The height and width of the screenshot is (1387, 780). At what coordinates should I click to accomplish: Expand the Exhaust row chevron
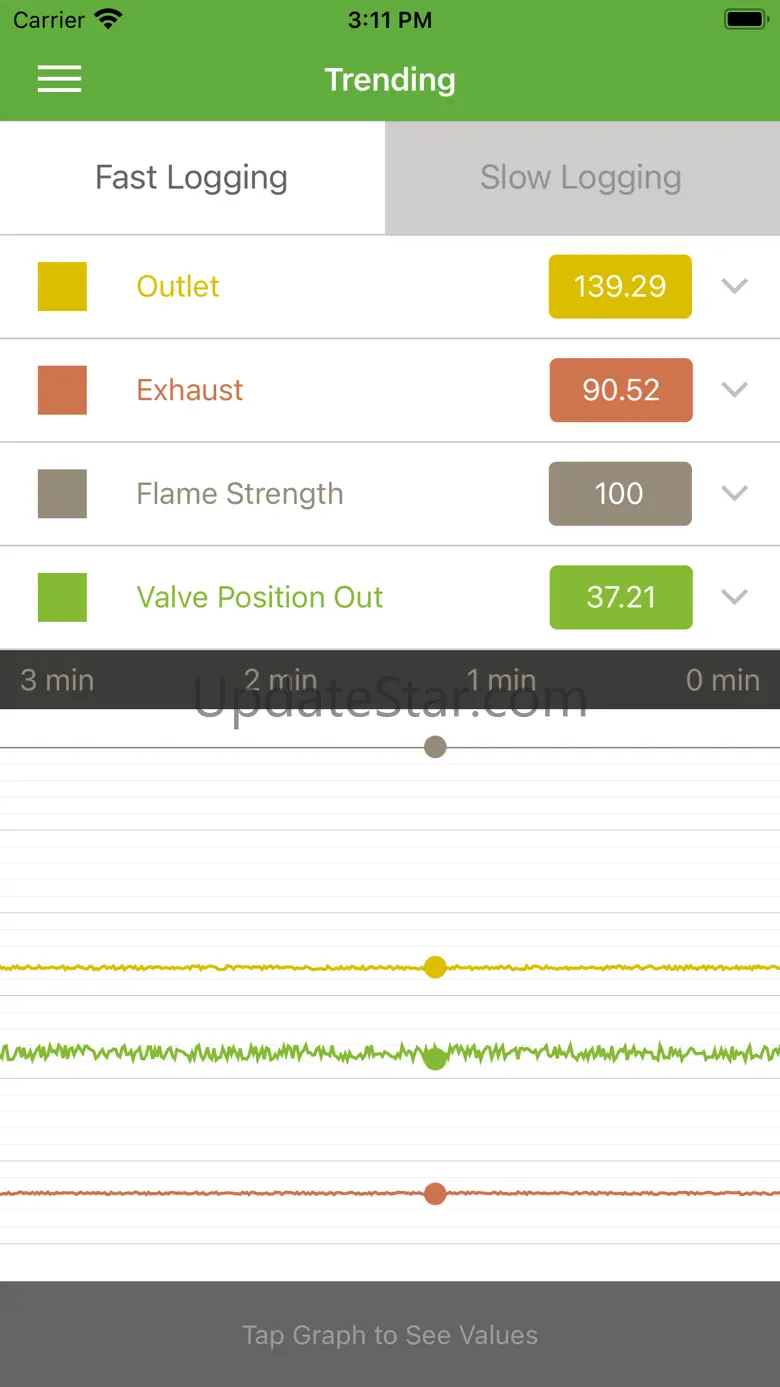[x=735, y=390]
